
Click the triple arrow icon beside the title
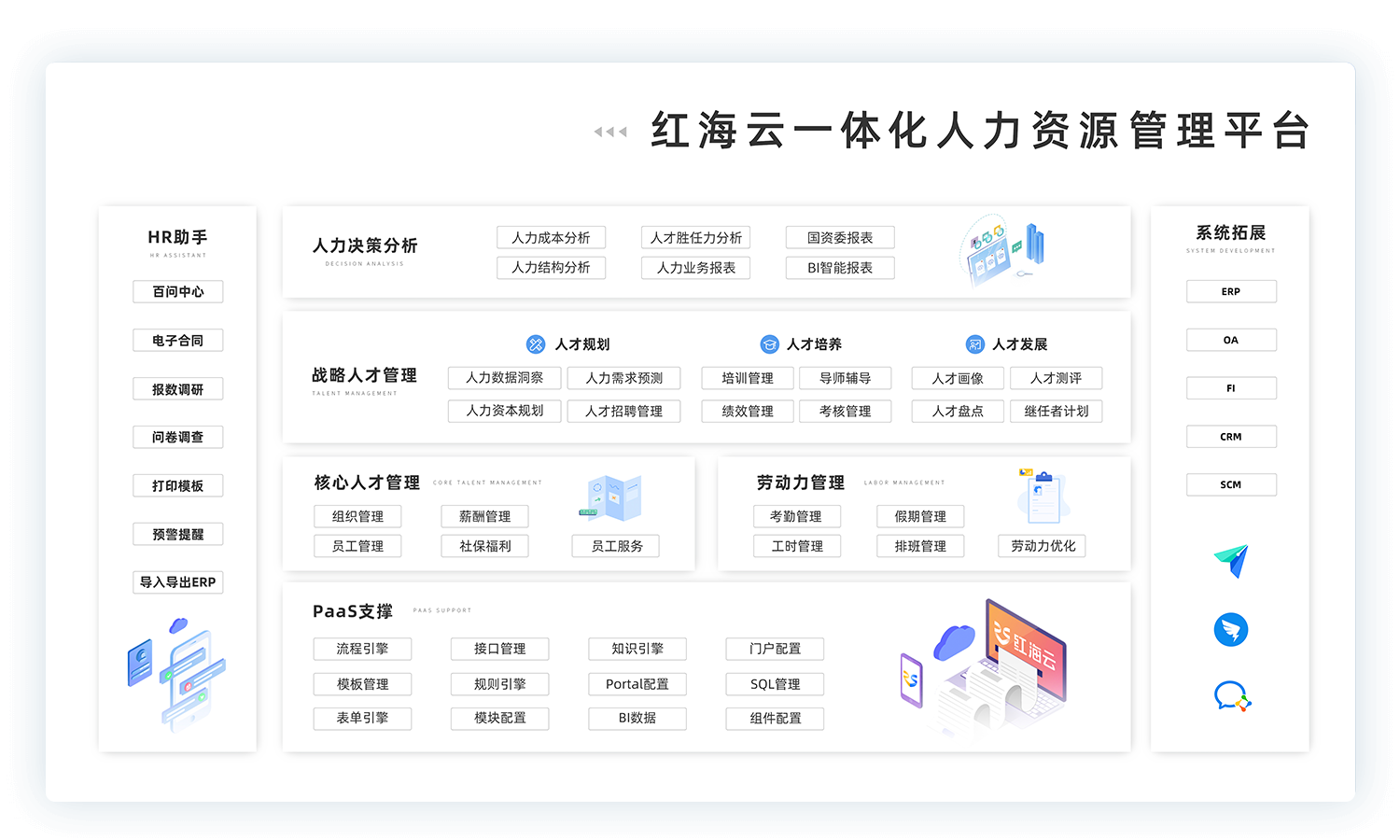[610, 132]
